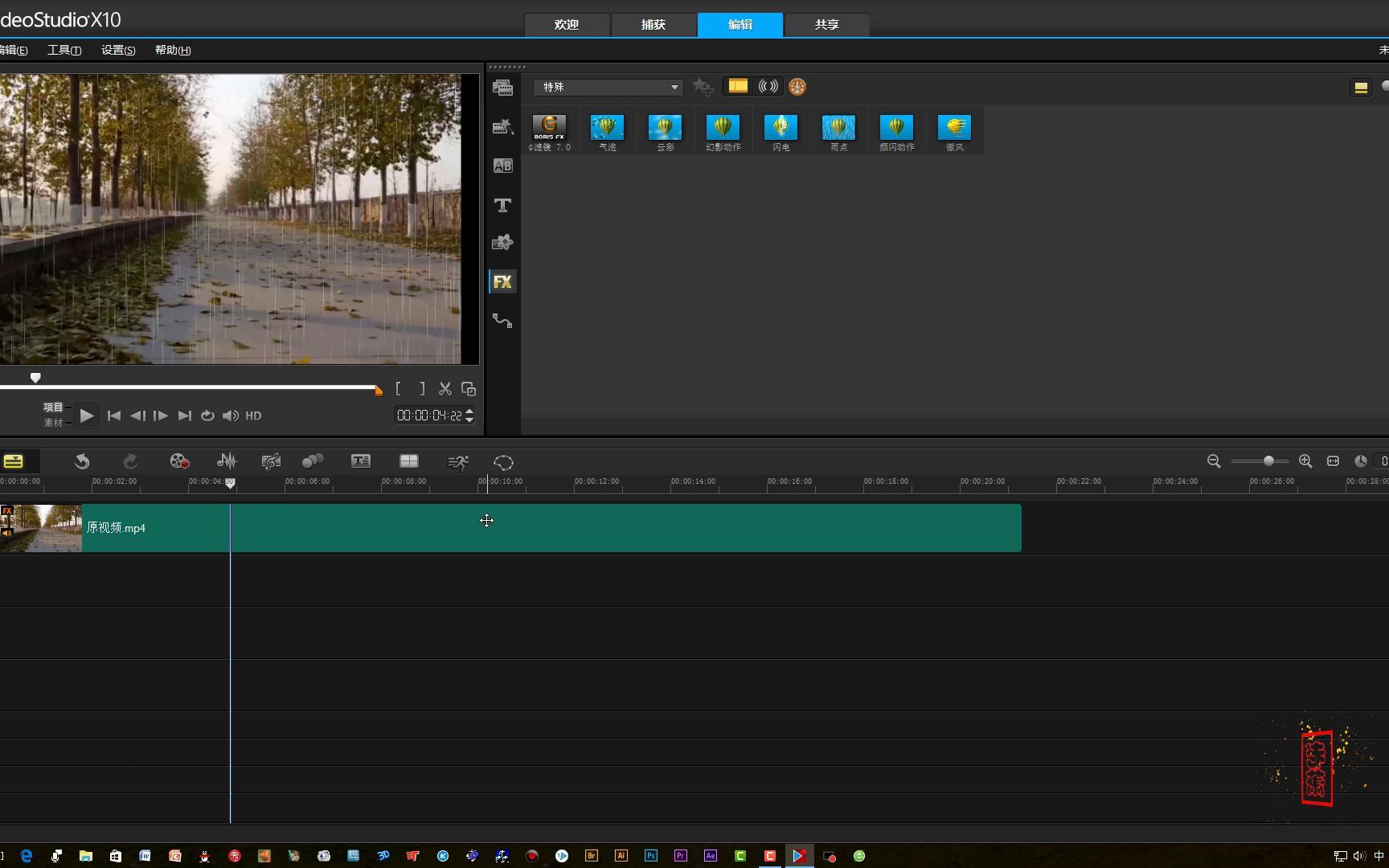Click the get more content round icon
This screenshot has width=1389, height=868.
pos(797,87)
